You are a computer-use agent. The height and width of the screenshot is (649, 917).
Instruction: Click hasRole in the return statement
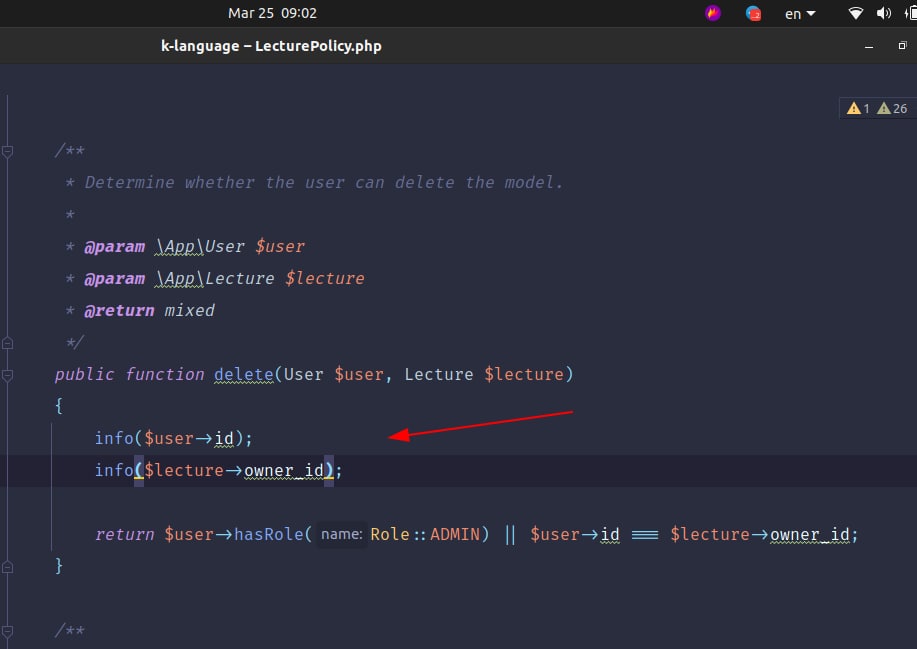point(268,534)
